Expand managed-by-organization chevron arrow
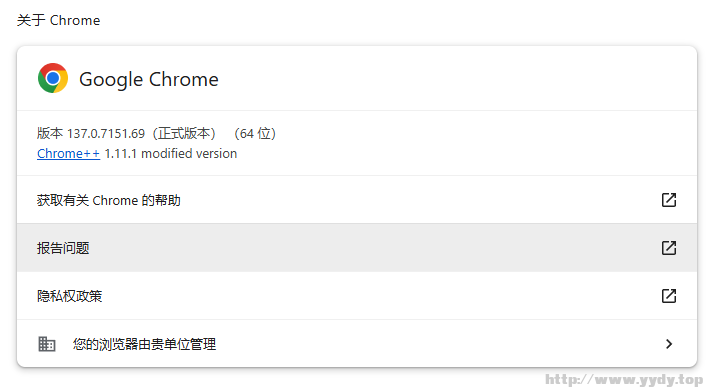The width and height of the screenshot is (715, 392). (x=669, y=344)
